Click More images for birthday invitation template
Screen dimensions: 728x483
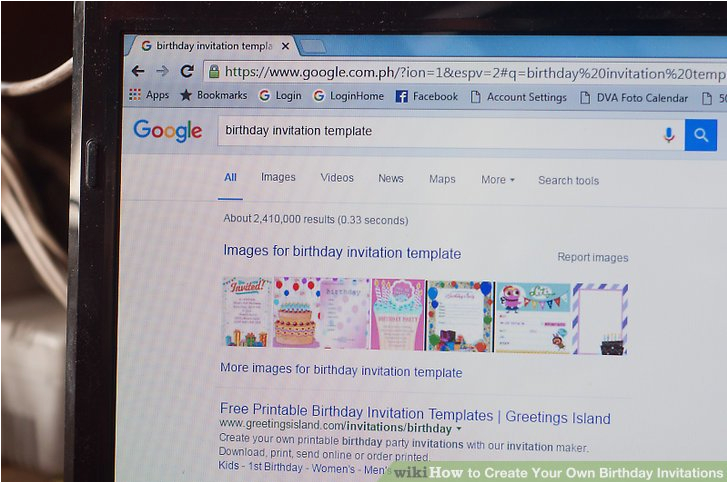point(341,370)
